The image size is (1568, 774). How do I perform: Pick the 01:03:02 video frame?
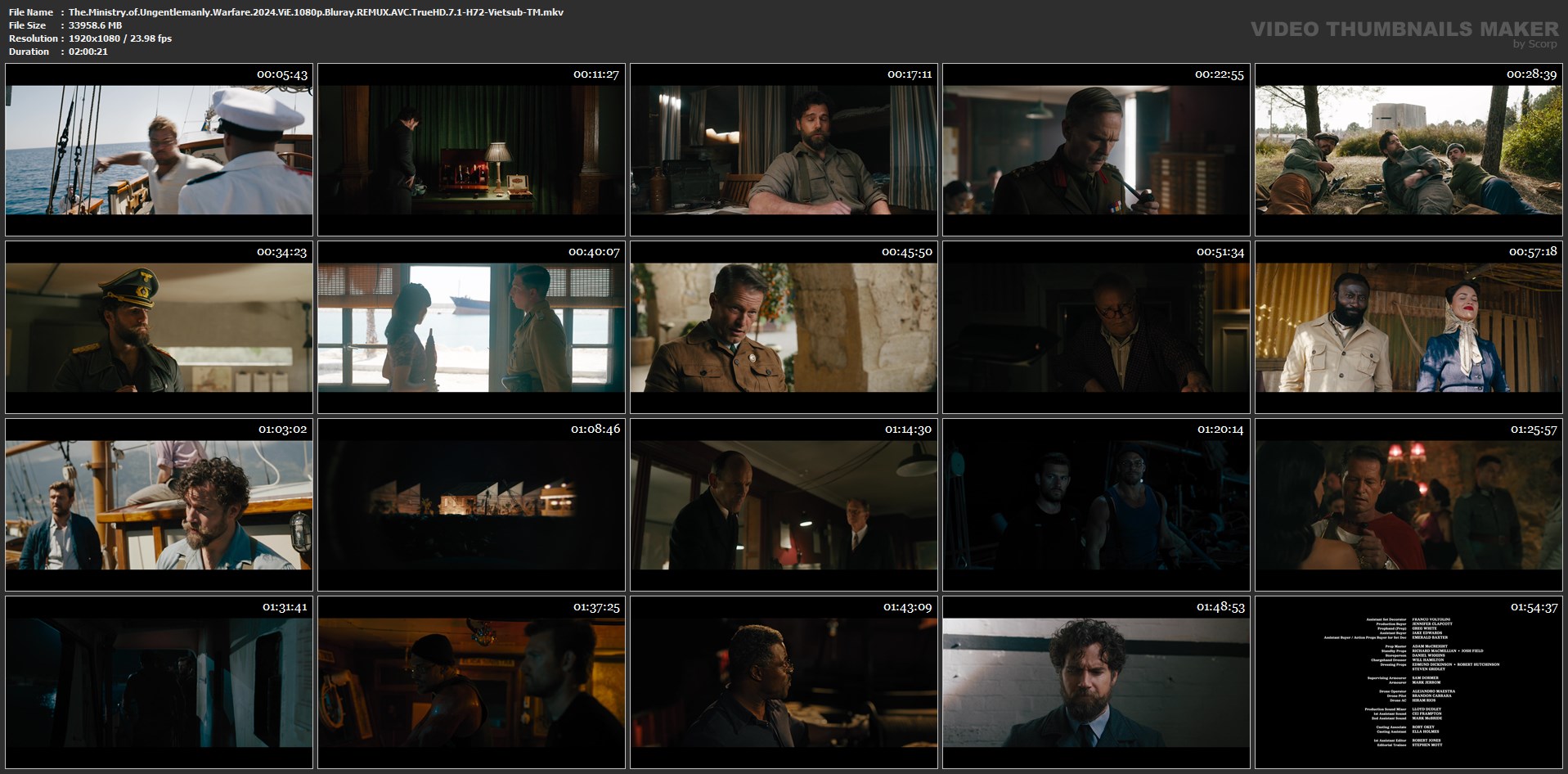coord(159,505)
